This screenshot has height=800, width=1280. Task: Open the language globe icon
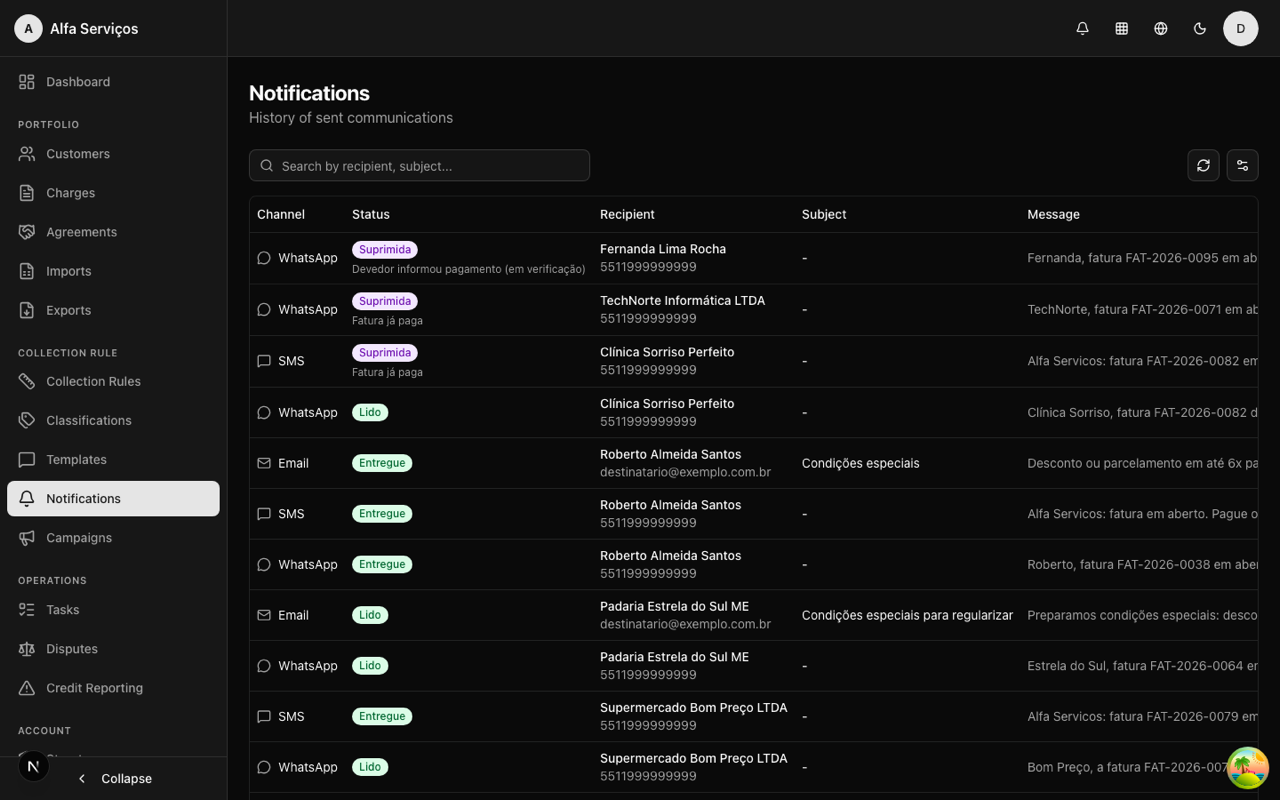tap(1160, 29)
